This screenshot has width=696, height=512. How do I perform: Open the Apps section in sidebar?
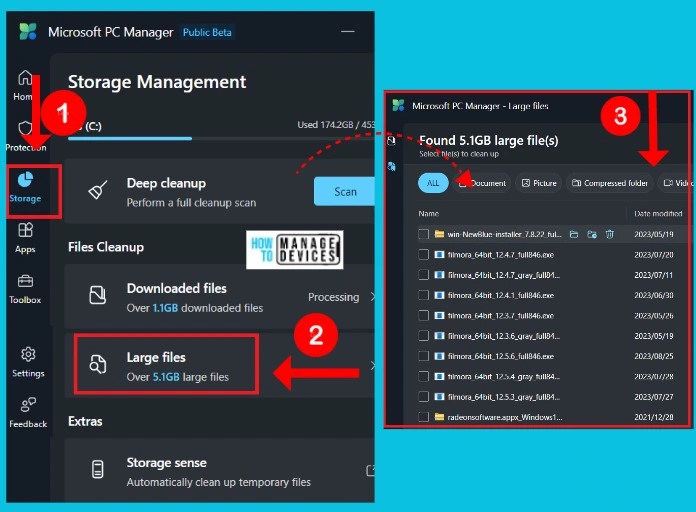tap(25, 238)
